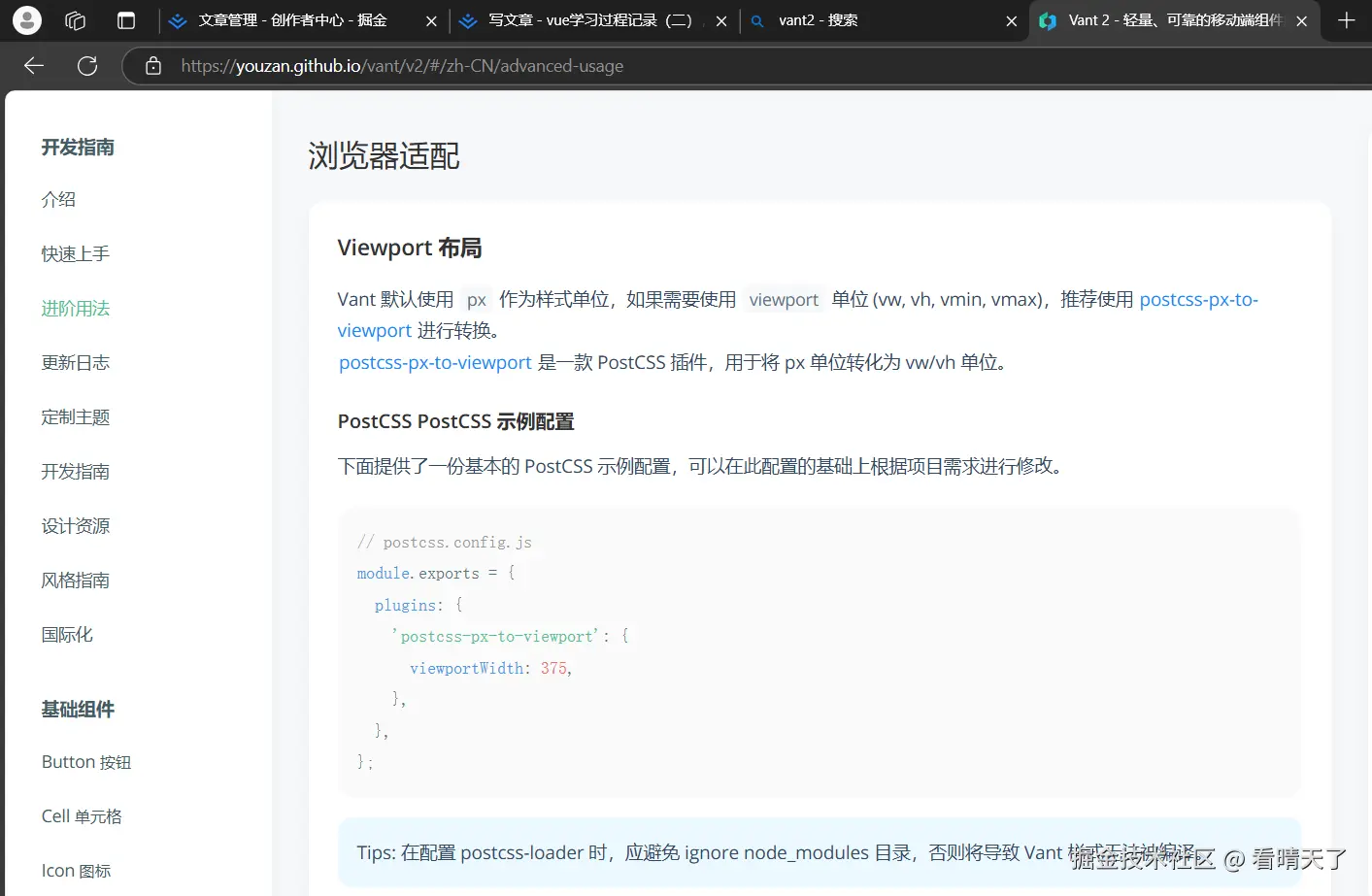Click the 开发指南 section header in sidebar
1372x896 pixels.
point(78,147)
